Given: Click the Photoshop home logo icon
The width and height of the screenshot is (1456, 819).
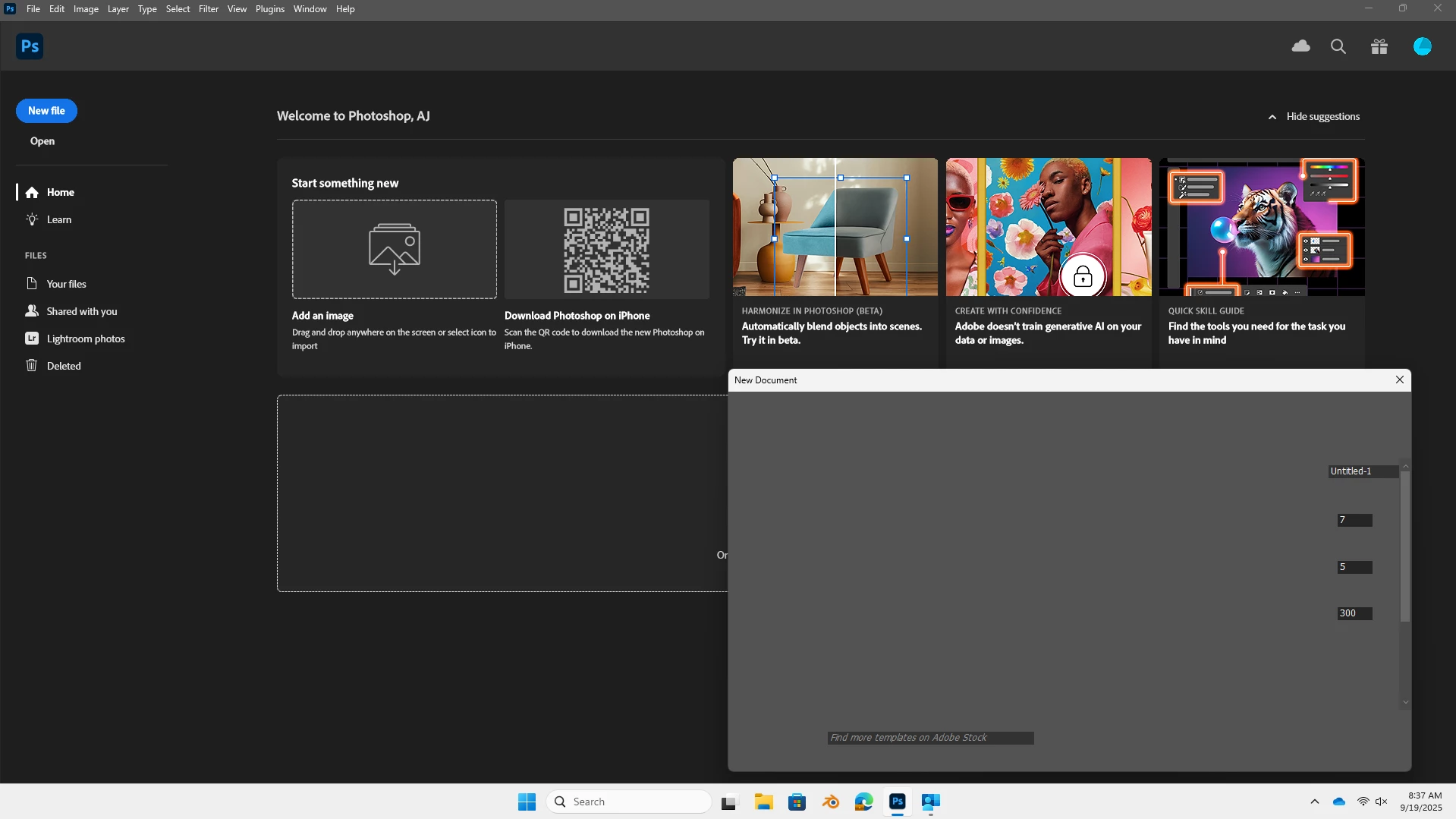Looking at the screenshot, I should pyautogui.click(x=30, y=46).
